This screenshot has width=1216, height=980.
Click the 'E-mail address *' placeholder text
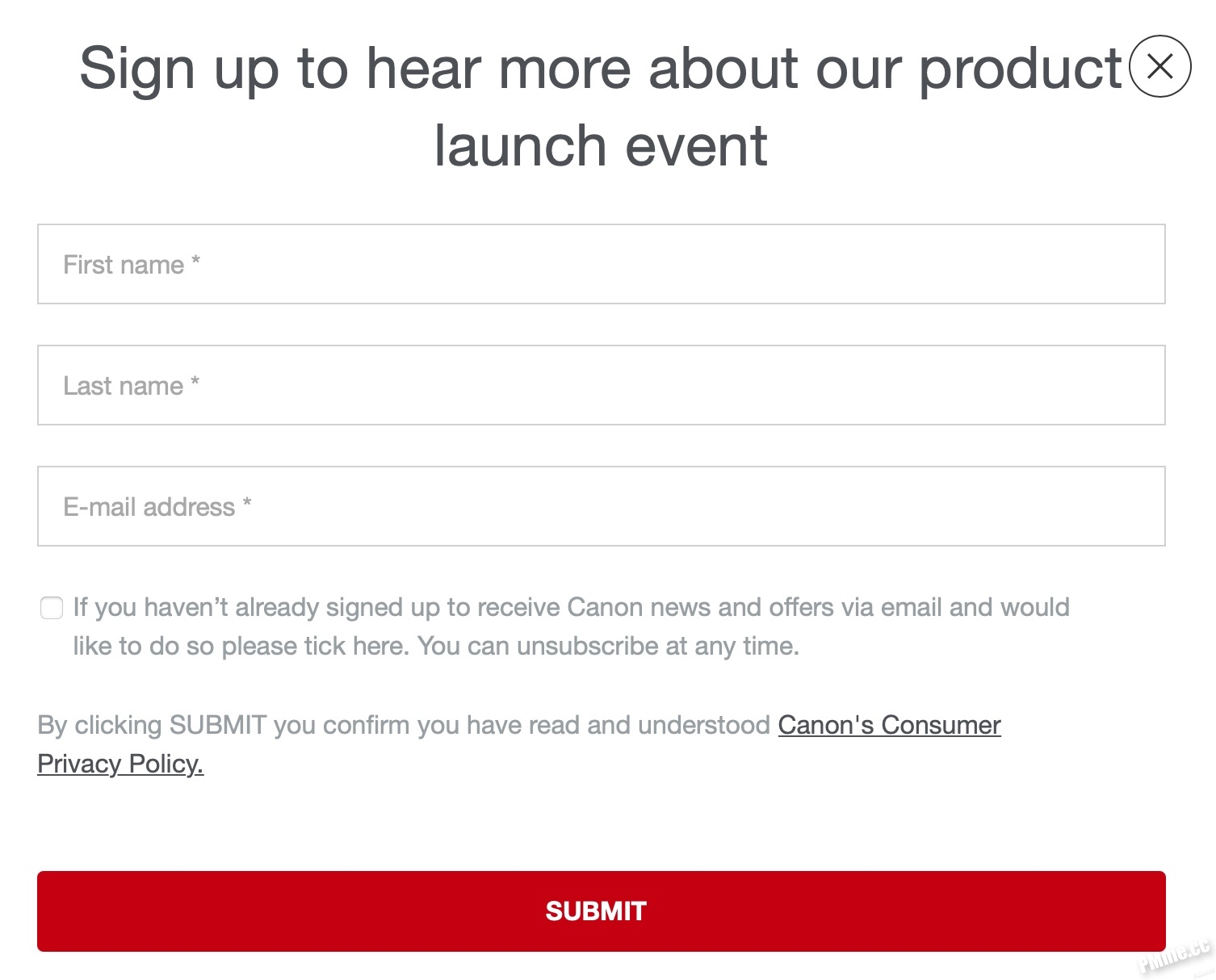[x=157, y=506]
